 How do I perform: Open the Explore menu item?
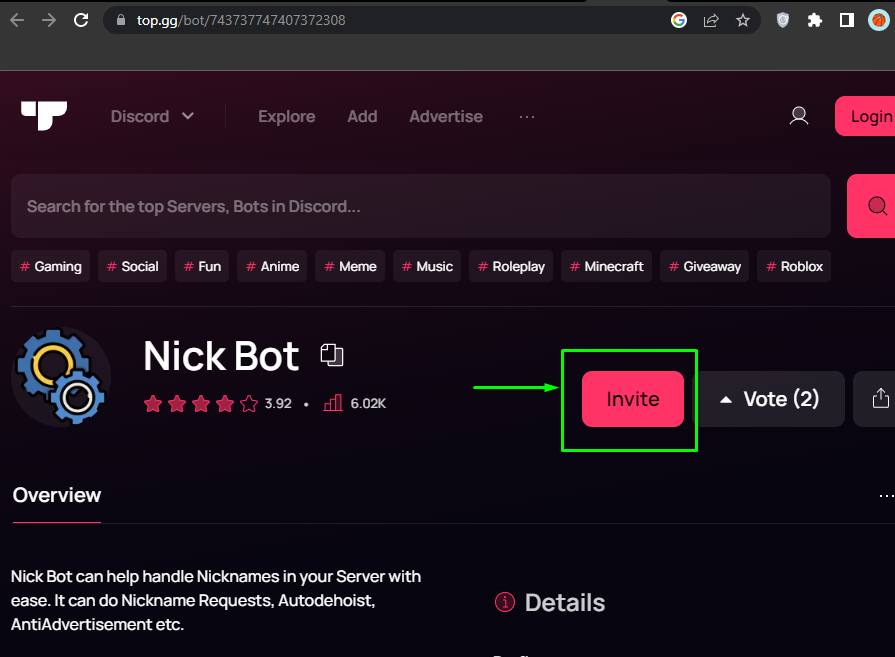pyautogui.click(x=287, y=116)
